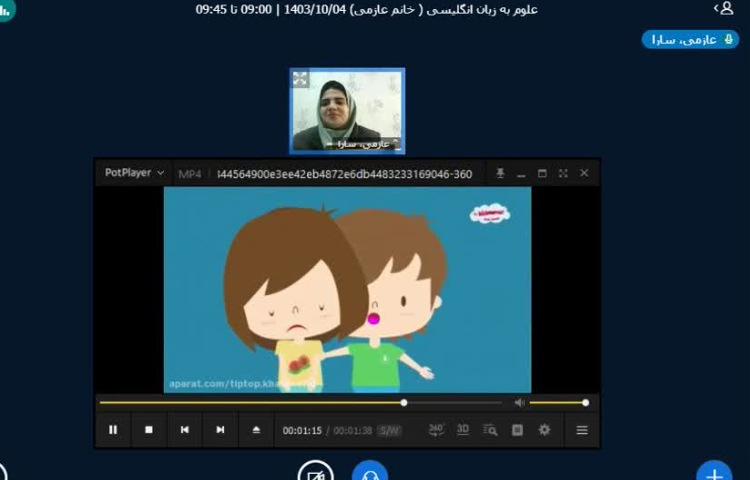
Task: Close the PotPlayer window
Action: pyautogui.click(x=584, y=173)
